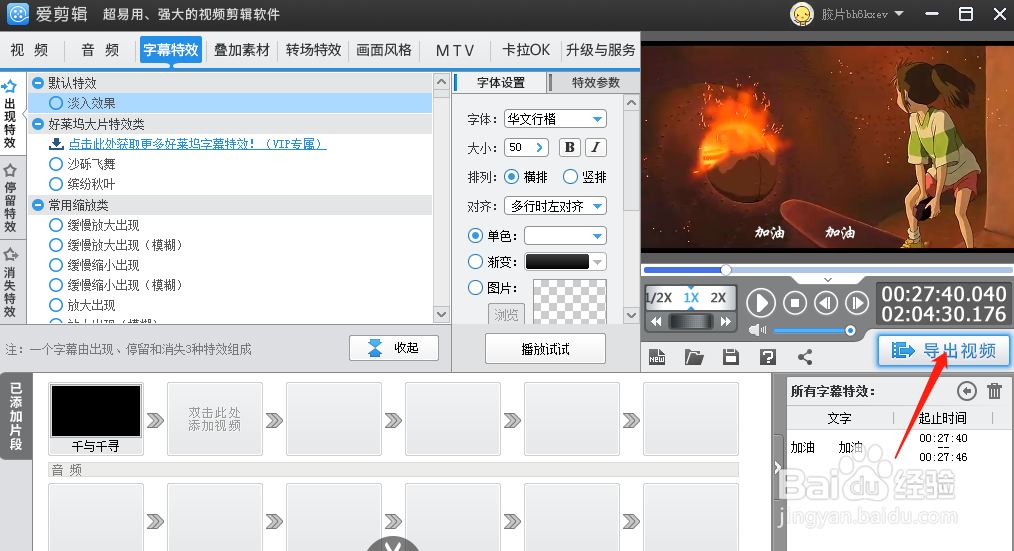Delete subtitle effect trash icon
This screenshot has height=551, width=1014.
995,391
